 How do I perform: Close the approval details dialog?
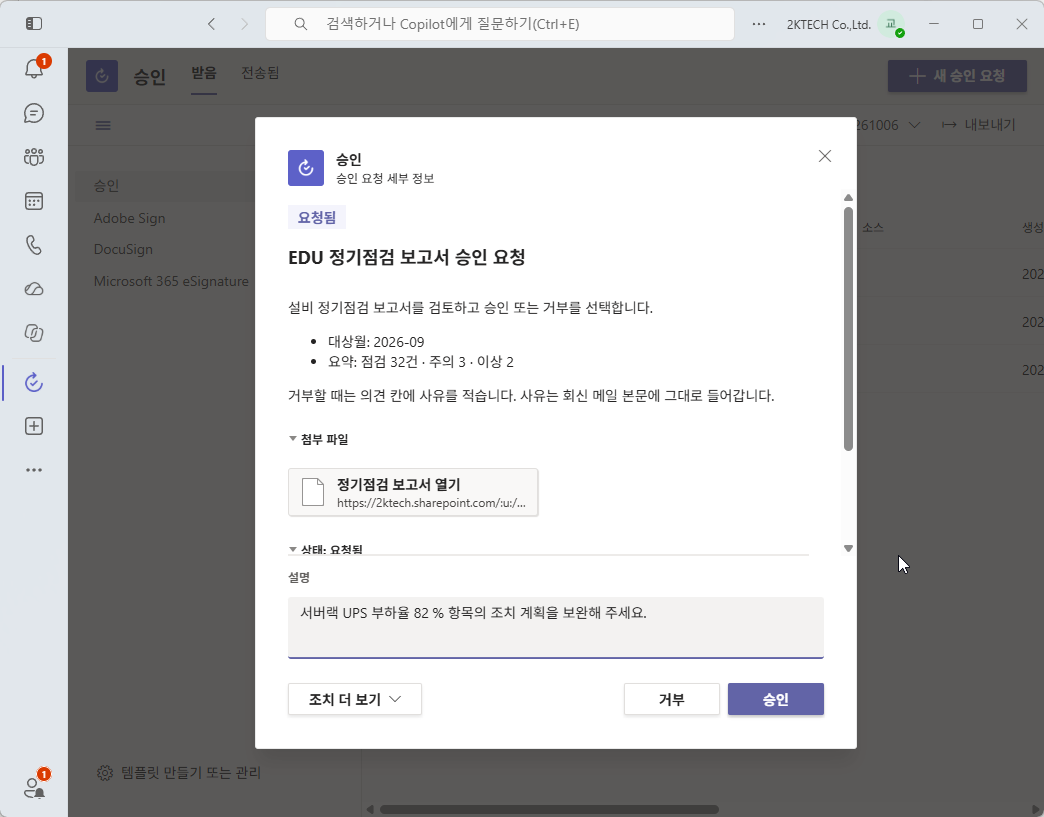point(824,156)
